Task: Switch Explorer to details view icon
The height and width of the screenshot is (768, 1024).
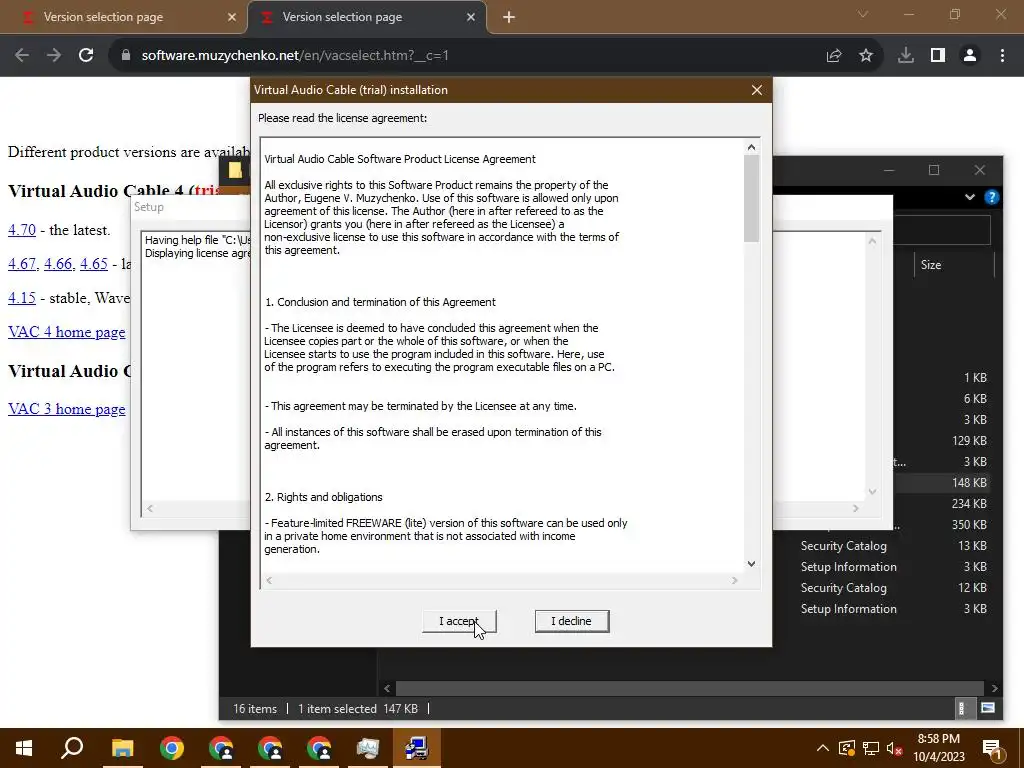Action: (x=961, y=709)
